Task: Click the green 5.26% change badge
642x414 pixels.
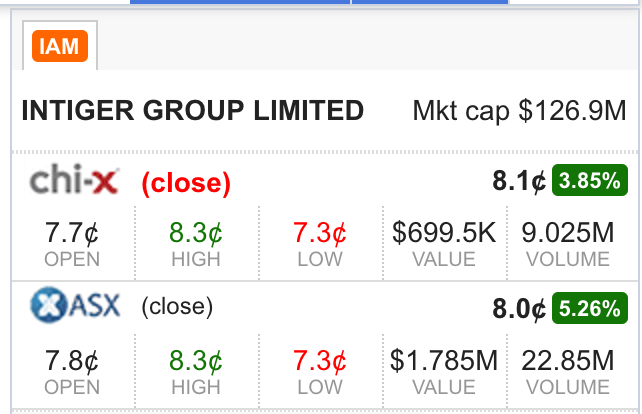Action: (x=590, y=308)
